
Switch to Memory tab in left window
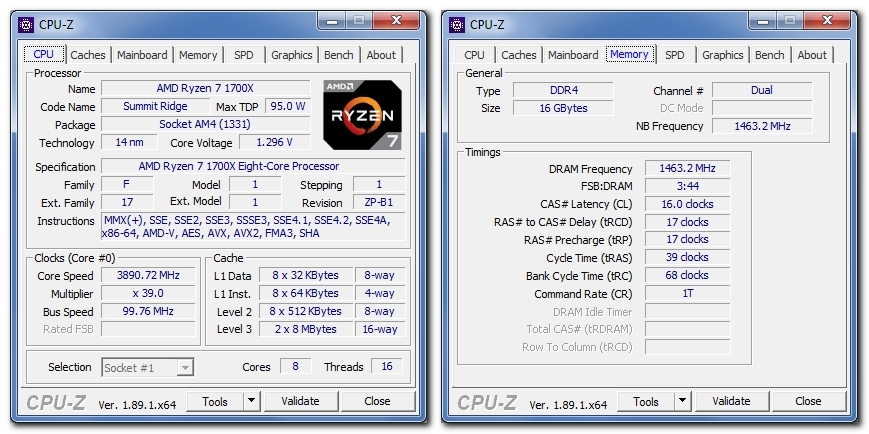198,55
